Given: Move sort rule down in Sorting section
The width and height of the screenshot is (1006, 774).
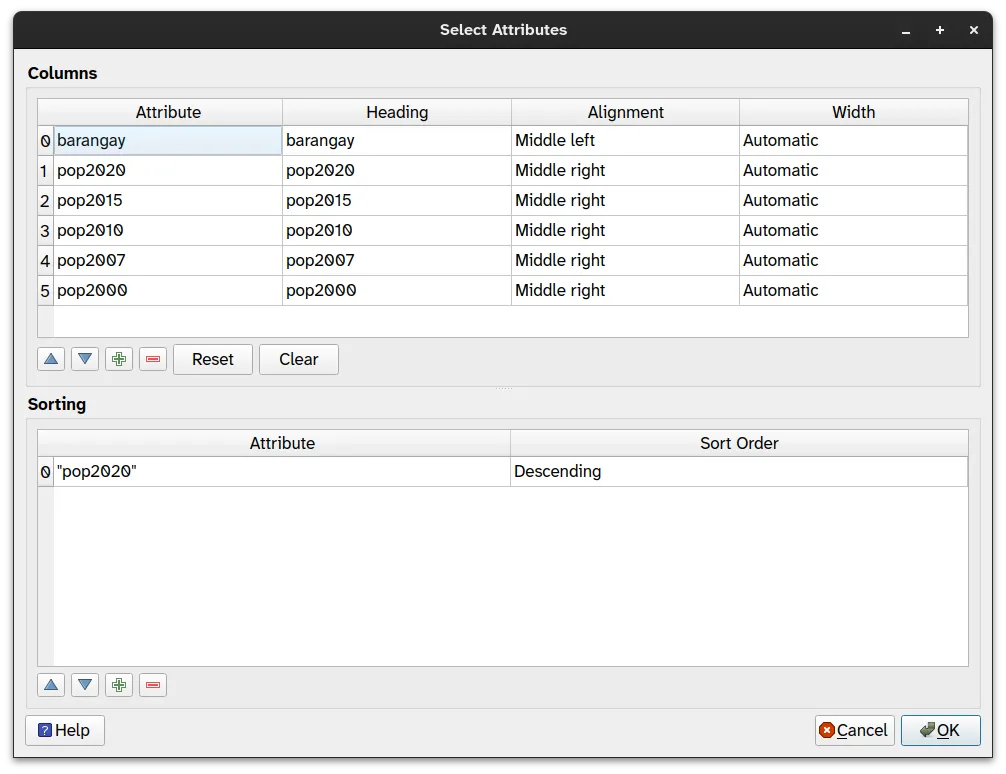Looking at the screenshot, I should [85, 685].
